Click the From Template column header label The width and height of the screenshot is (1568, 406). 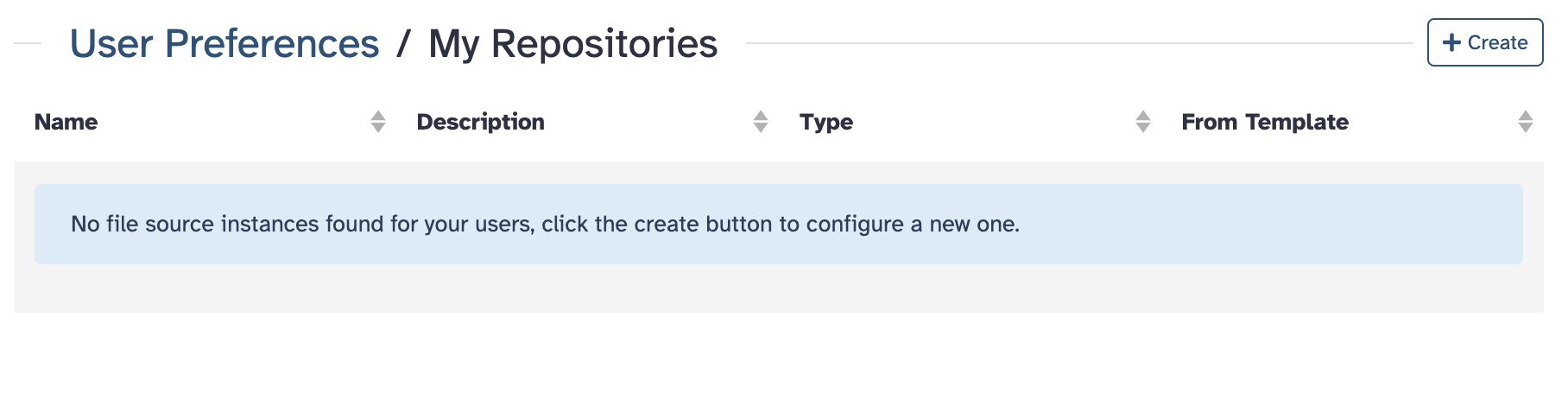(1265, 122)
